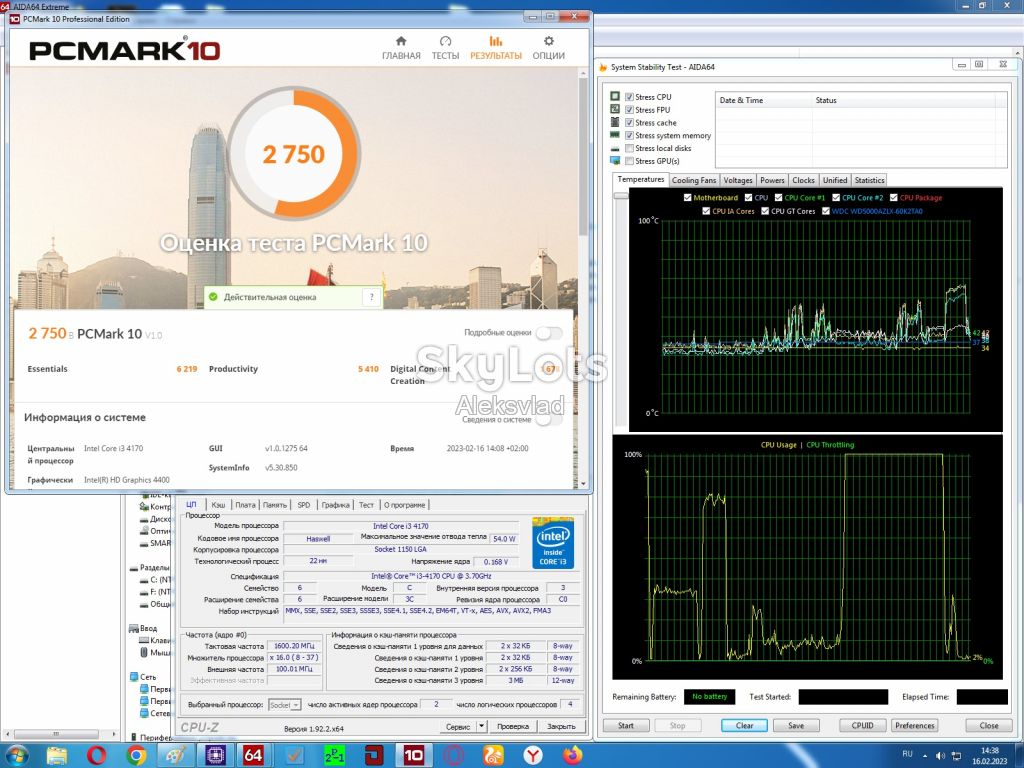Click the PCMark 10 vertical scrollbar thumb
Screen dimensions: 1024x768
click(x=583, y=157)
